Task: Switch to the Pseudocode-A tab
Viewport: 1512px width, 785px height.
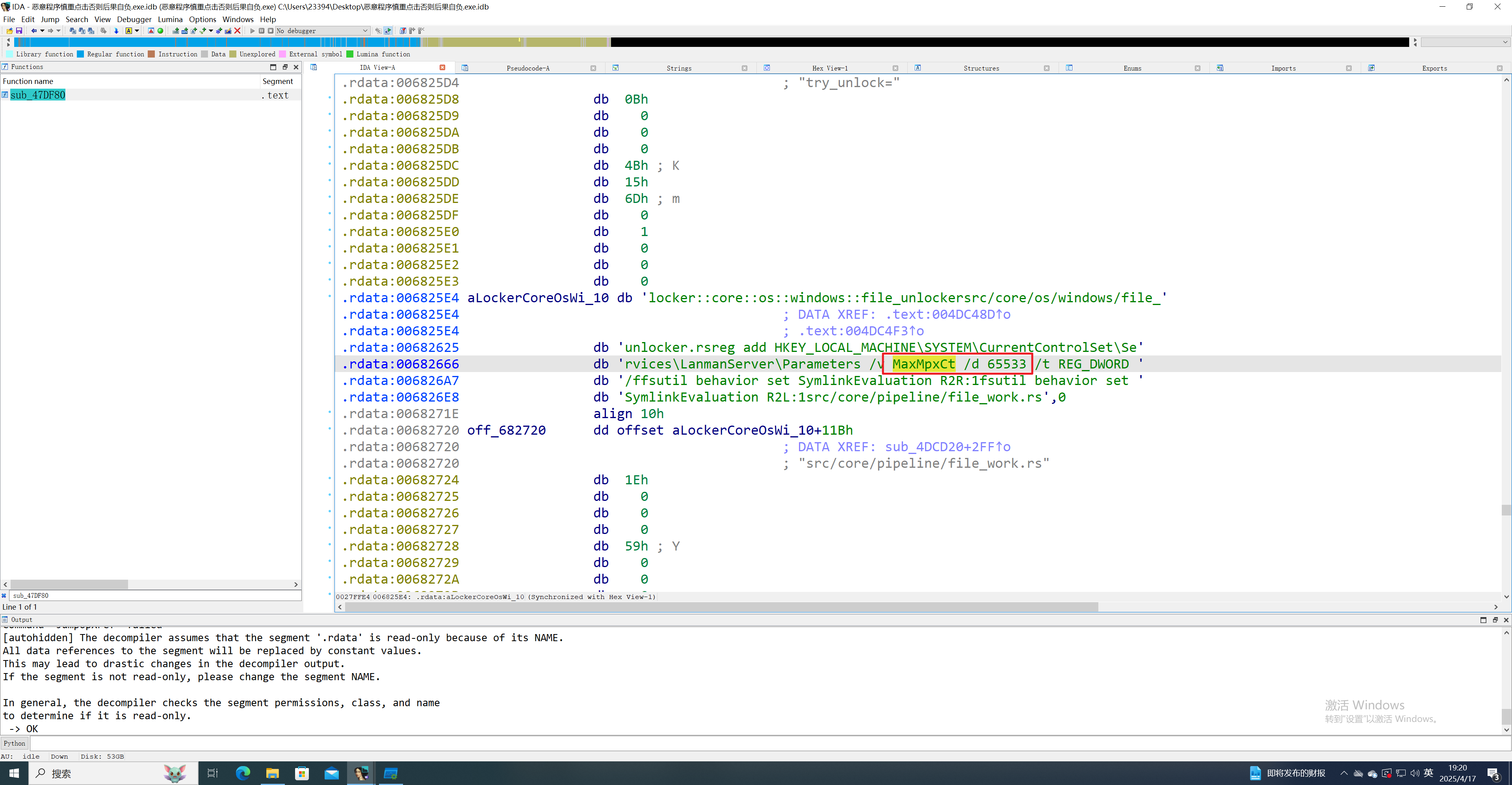Action: (x=528, y=68)
